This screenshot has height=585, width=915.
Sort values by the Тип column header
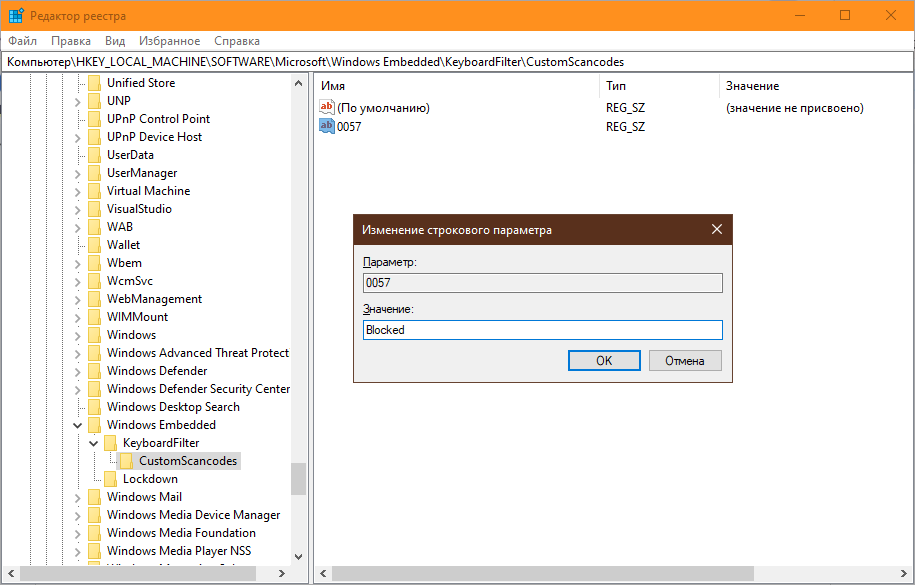pos(659,86)
